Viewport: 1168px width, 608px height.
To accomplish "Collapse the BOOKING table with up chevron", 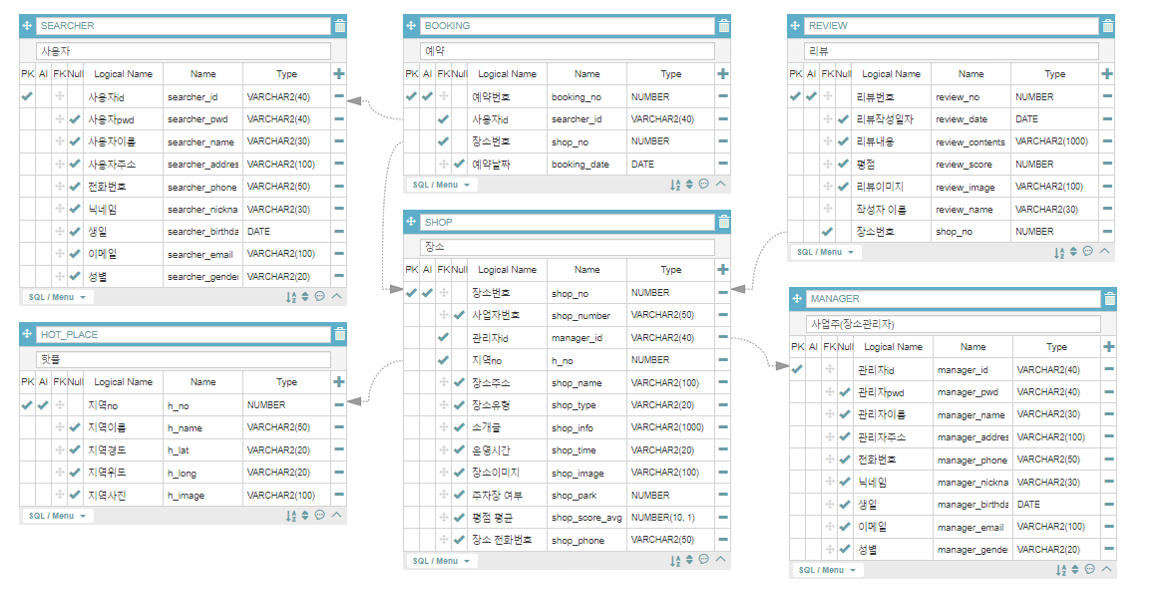I will point(721,185).
